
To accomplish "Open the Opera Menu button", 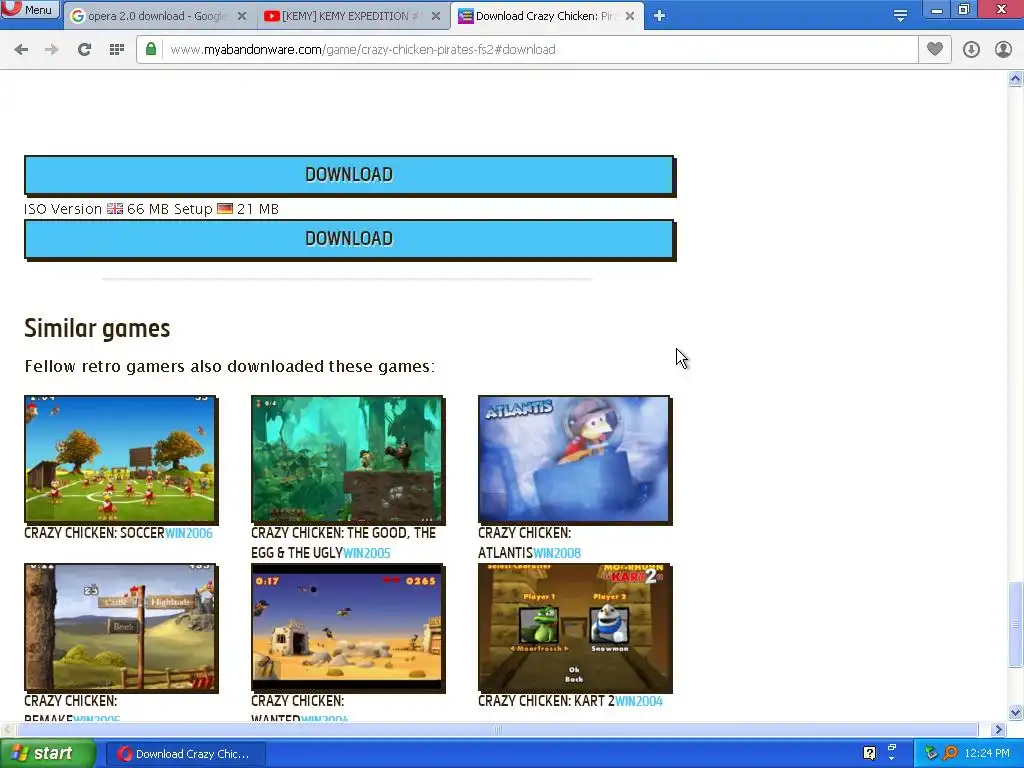I will [x=30, y=10].
